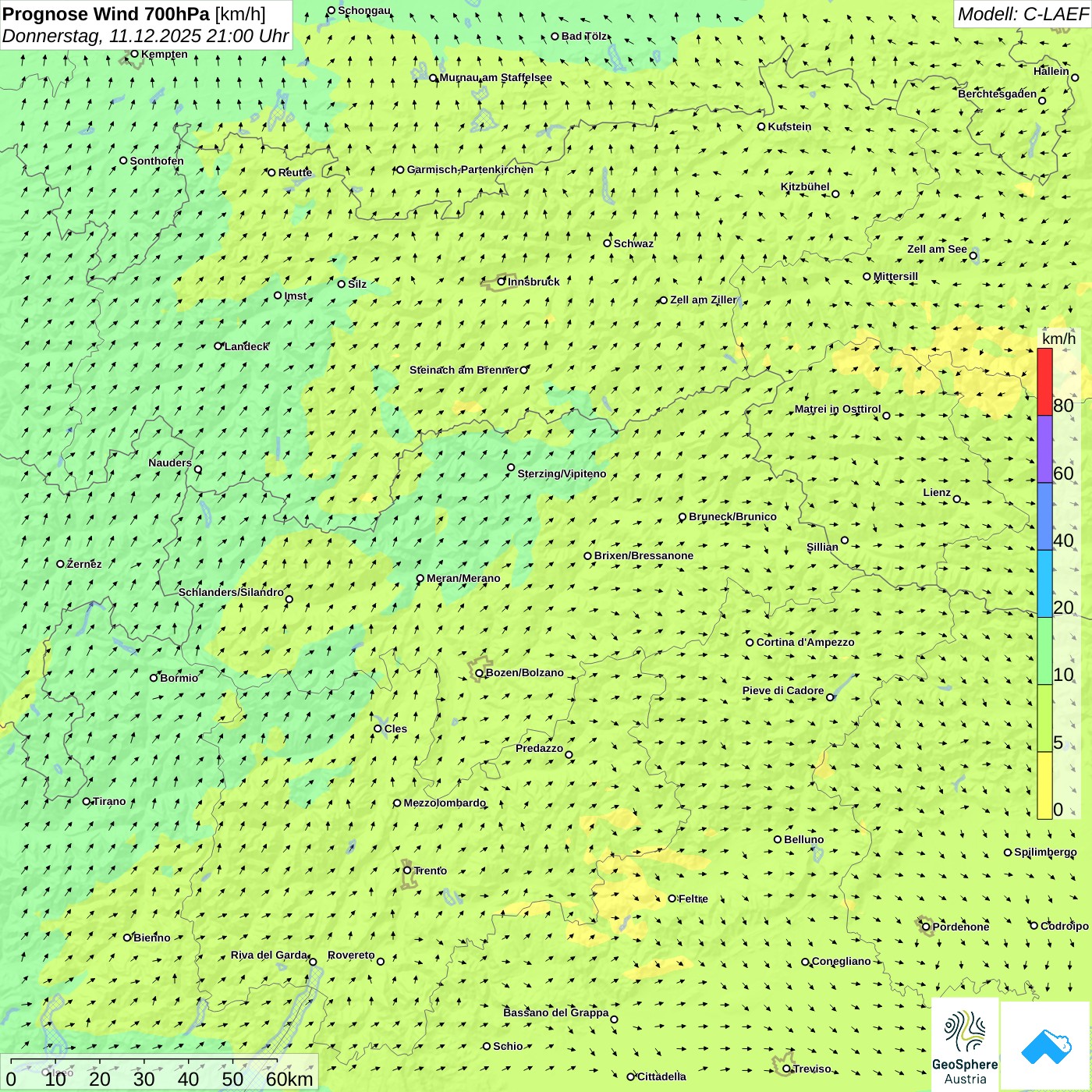1092x1092 pixels.
Task: Click the Schwaz location marker
Action: pos(607,243)
